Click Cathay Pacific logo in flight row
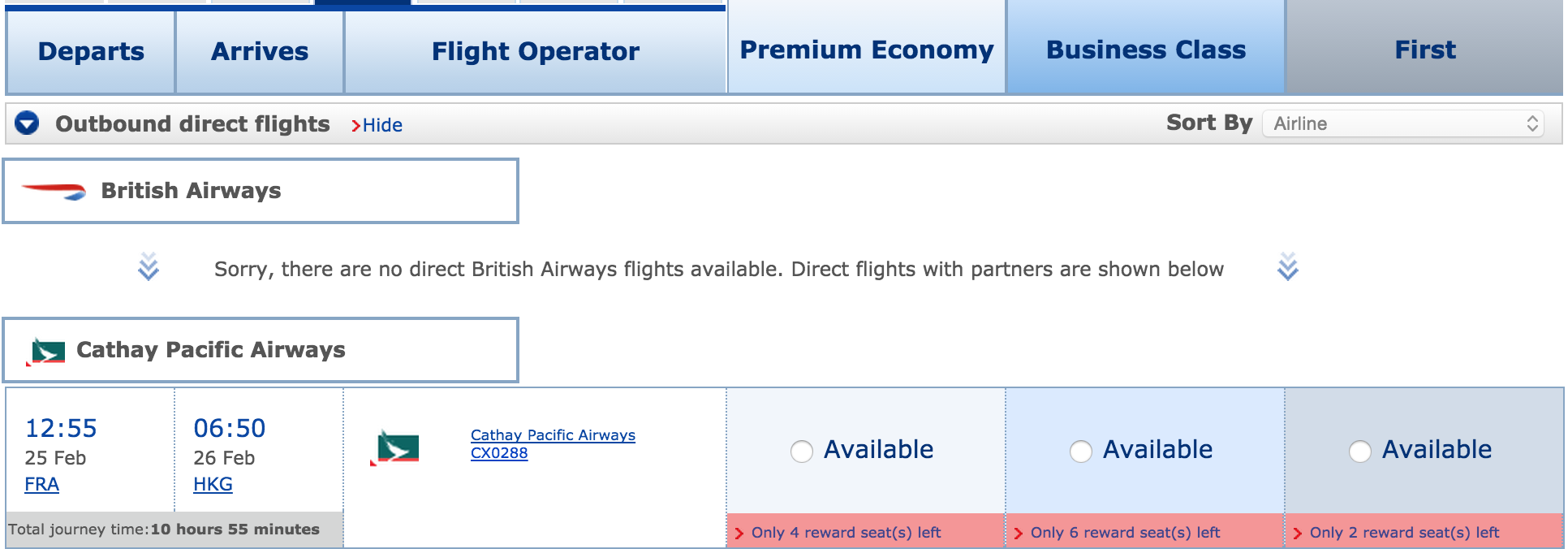This screenshot has width=1568, height=549. (x=395, y=448)
